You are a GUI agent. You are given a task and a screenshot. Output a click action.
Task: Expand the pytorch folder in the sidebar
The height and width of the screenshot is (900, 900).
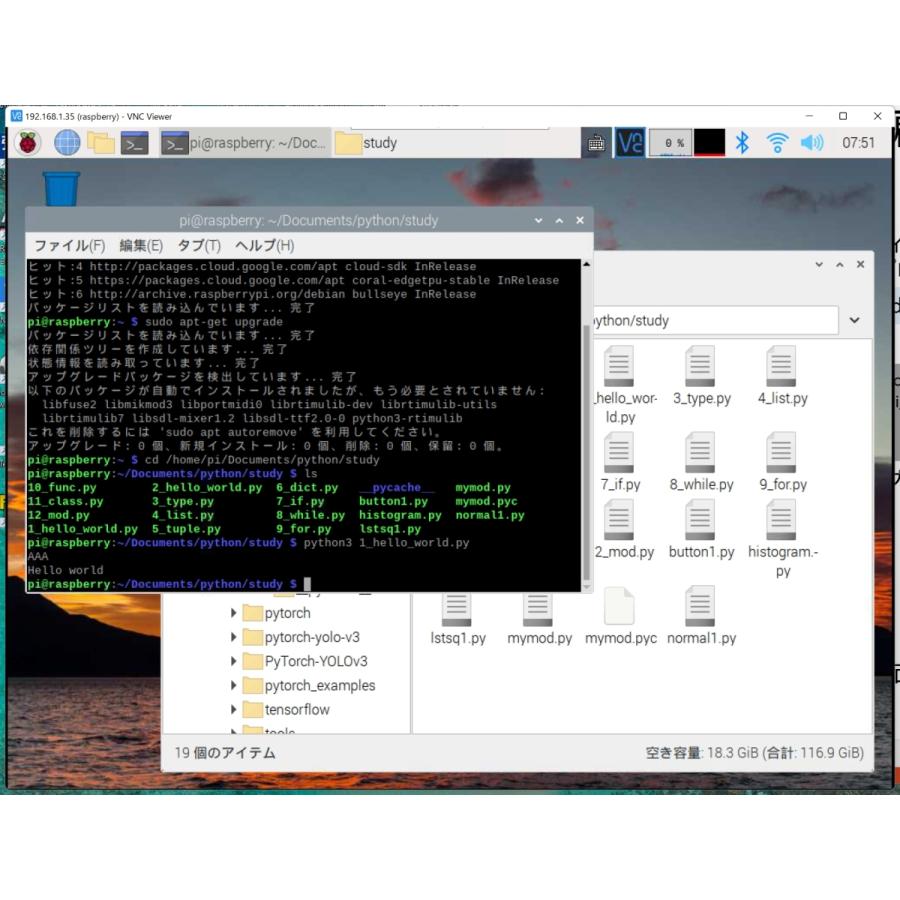pyautogui.click(x=234, y=612)
